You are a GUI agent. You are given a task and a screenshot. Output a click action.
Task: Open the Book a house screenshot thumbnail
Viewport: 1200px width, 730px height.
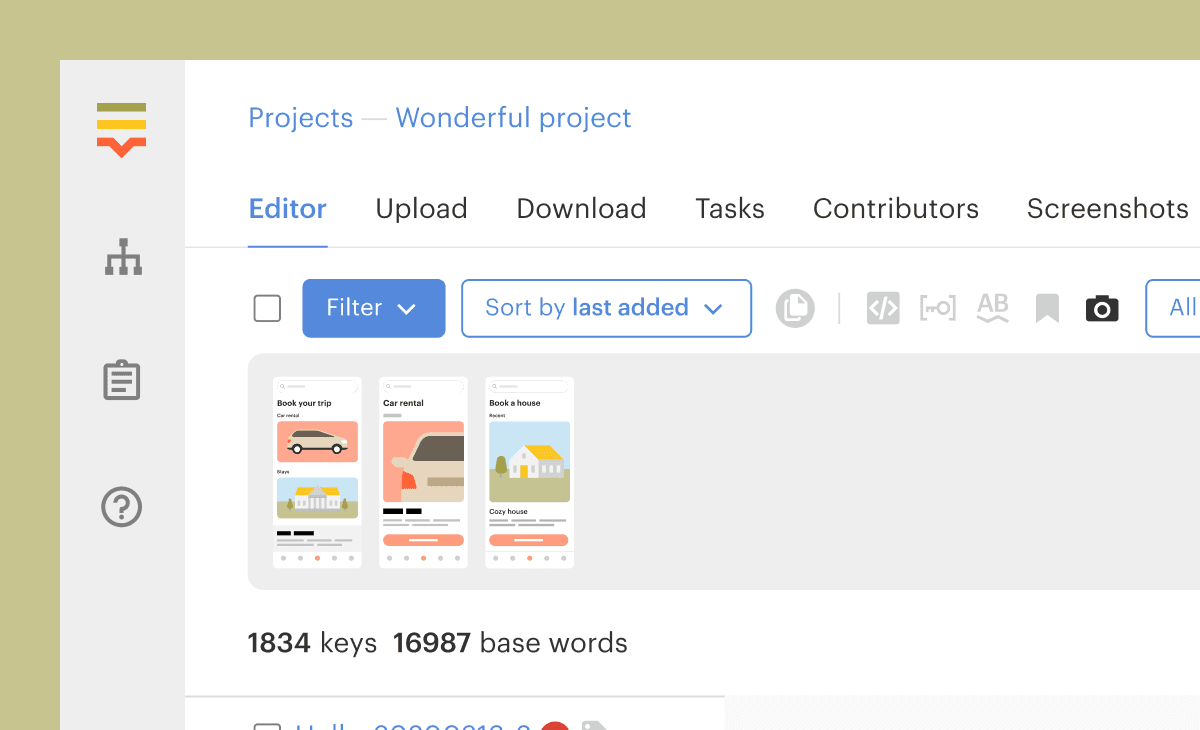click(x=529, y=472)
